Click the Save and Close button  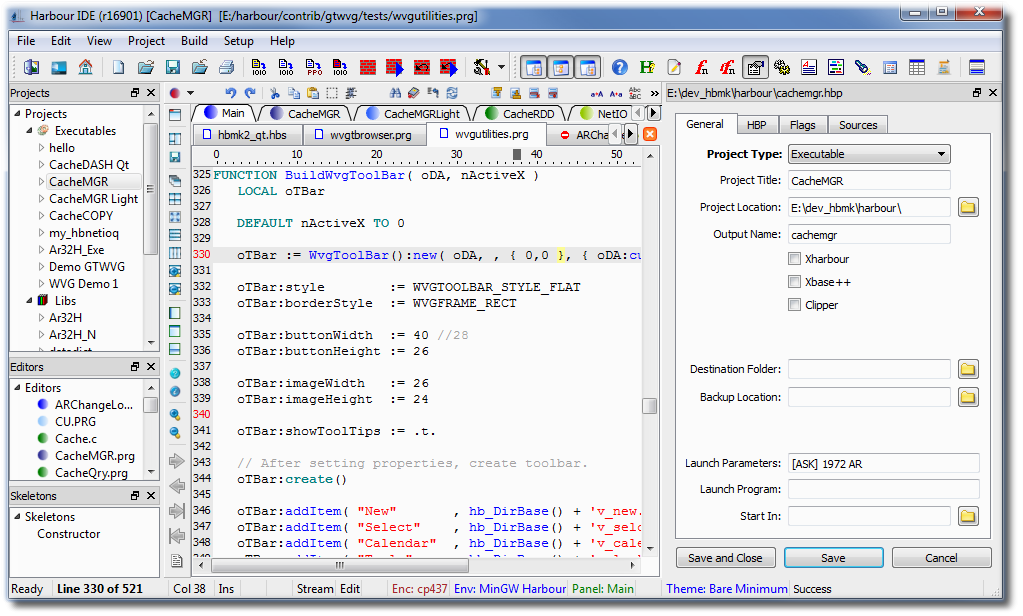725,558
